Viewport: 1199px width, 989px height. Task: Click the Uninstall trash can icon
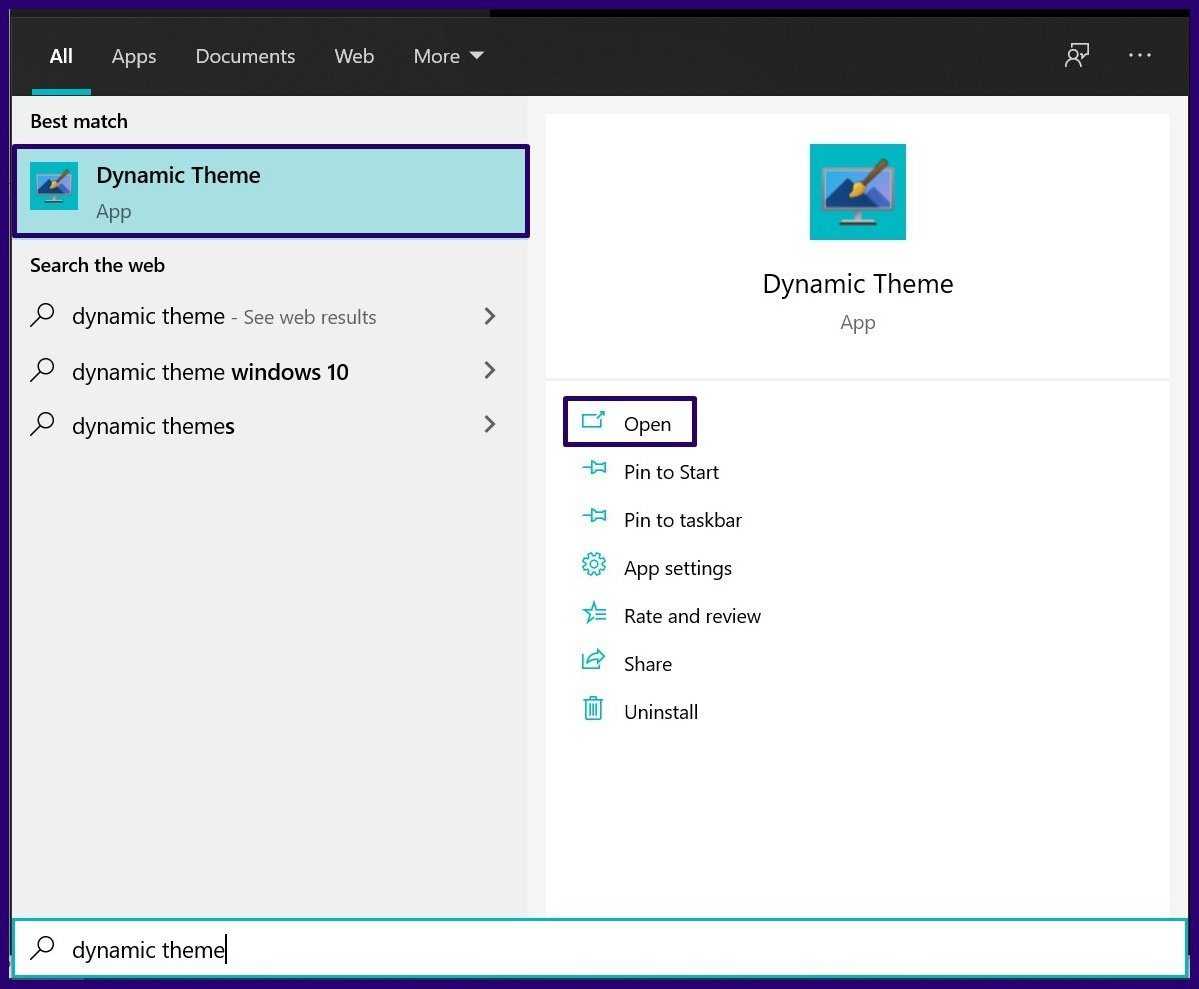click(594, 709)
